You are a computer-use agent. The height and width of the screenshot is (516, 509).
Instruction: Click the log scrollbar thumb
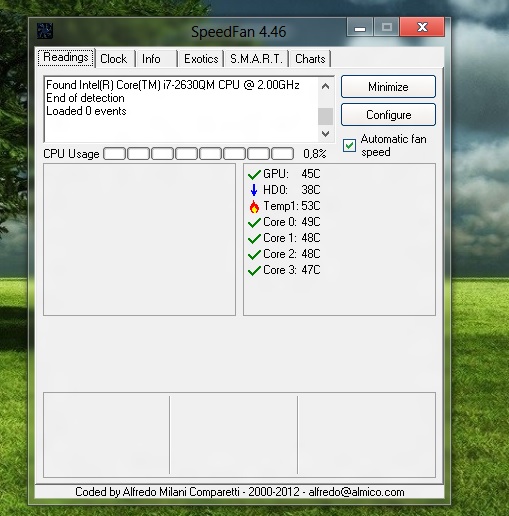point(325,116)
